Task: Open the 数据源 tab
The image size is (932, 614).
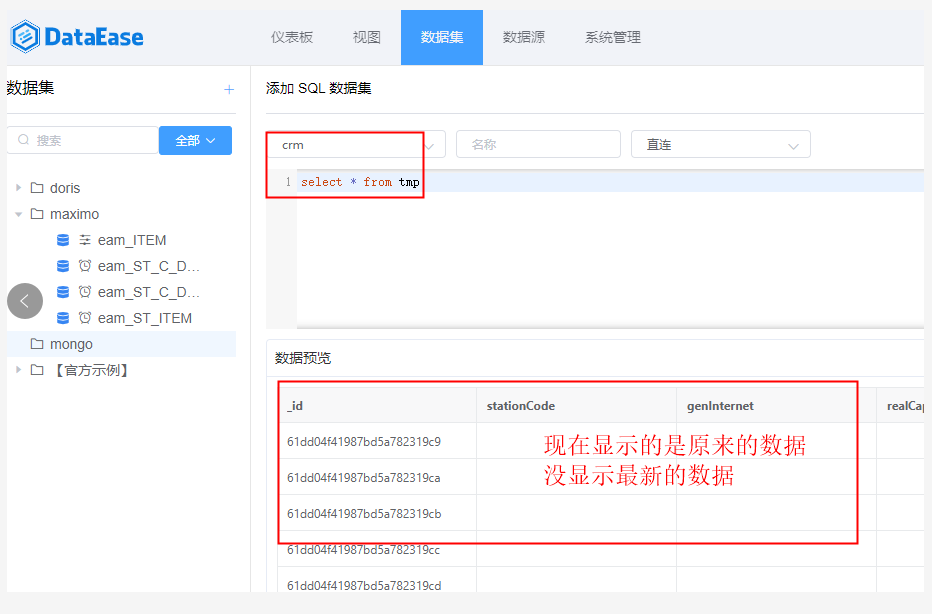Action: pos(524,37)
